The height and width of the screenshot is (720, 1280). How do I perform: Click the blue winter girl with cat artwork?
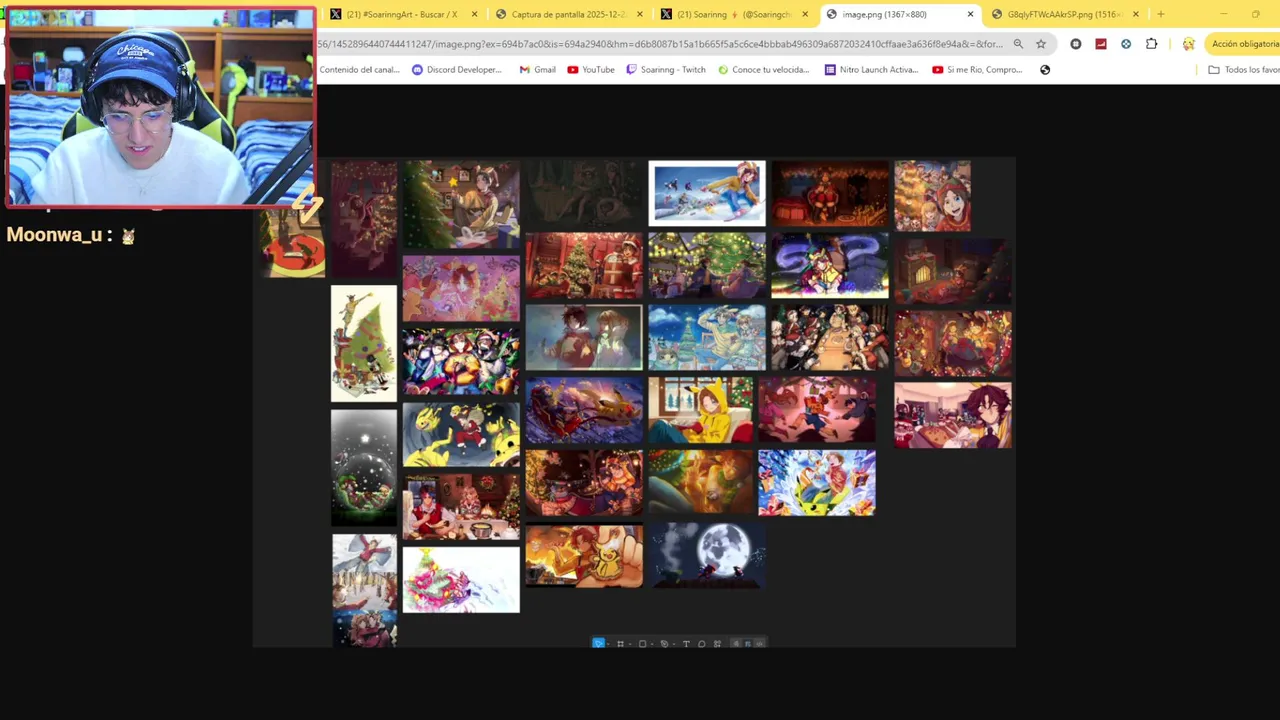(707, 338)
